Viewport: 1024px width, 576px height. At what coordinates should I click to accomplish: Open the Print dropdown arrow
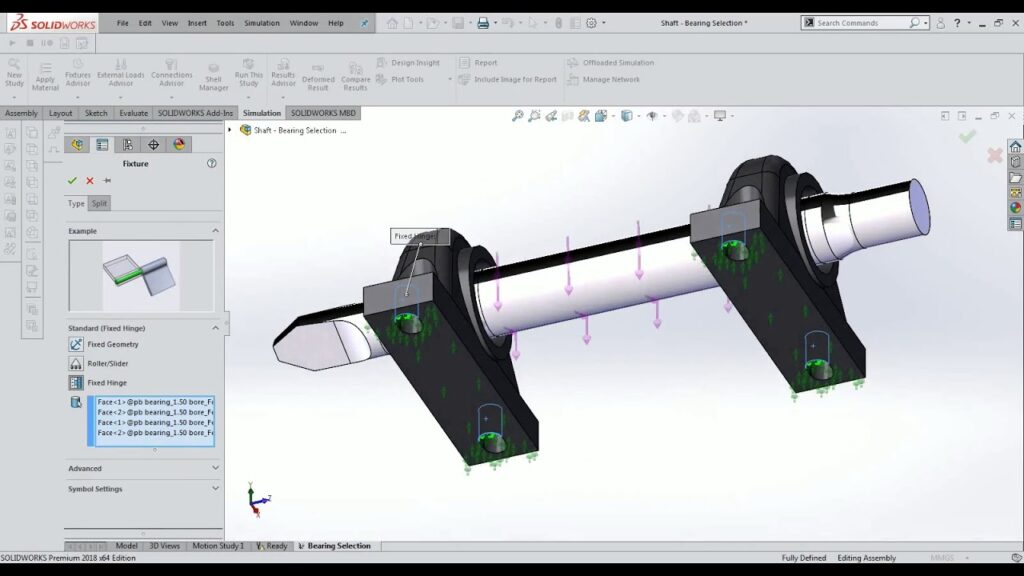click(x=495, y=23)
